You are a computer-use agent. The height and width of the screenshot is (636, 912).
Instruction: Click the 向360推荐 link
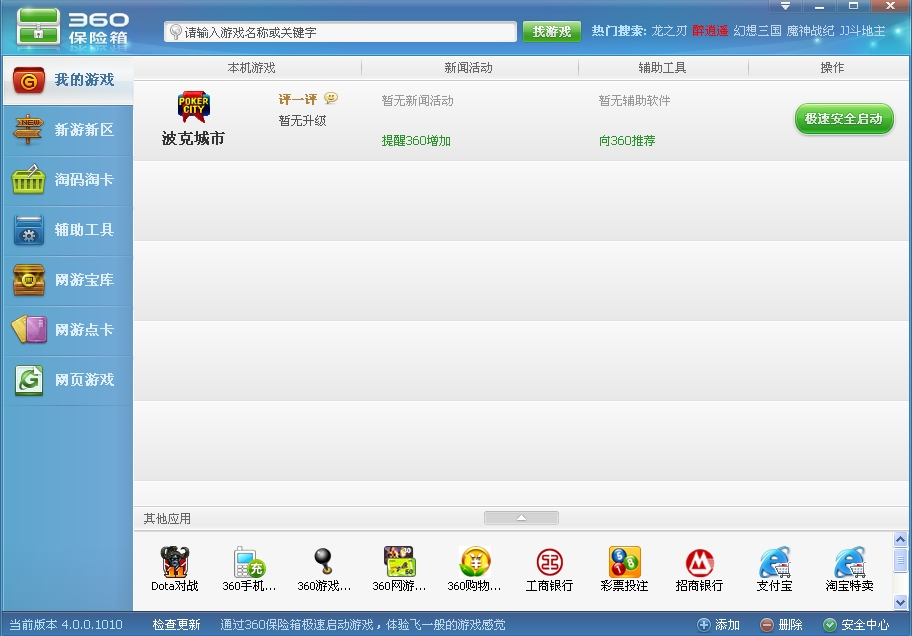click(x=627, y=141)
